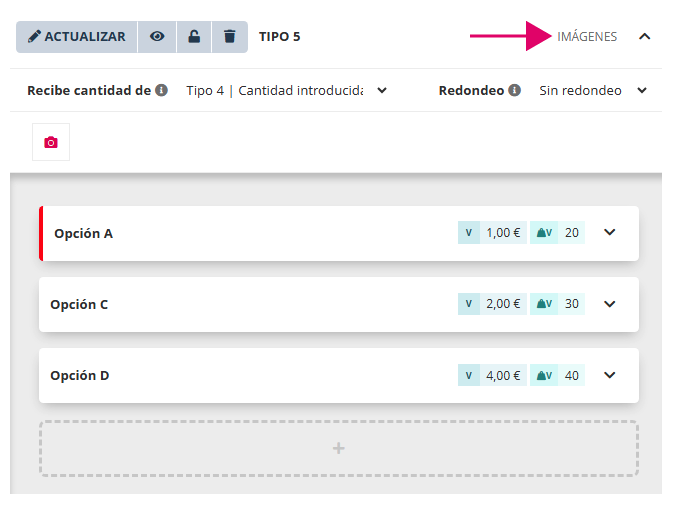Select the Opción C row title
The image size is (676, 507).
point(79,304)
